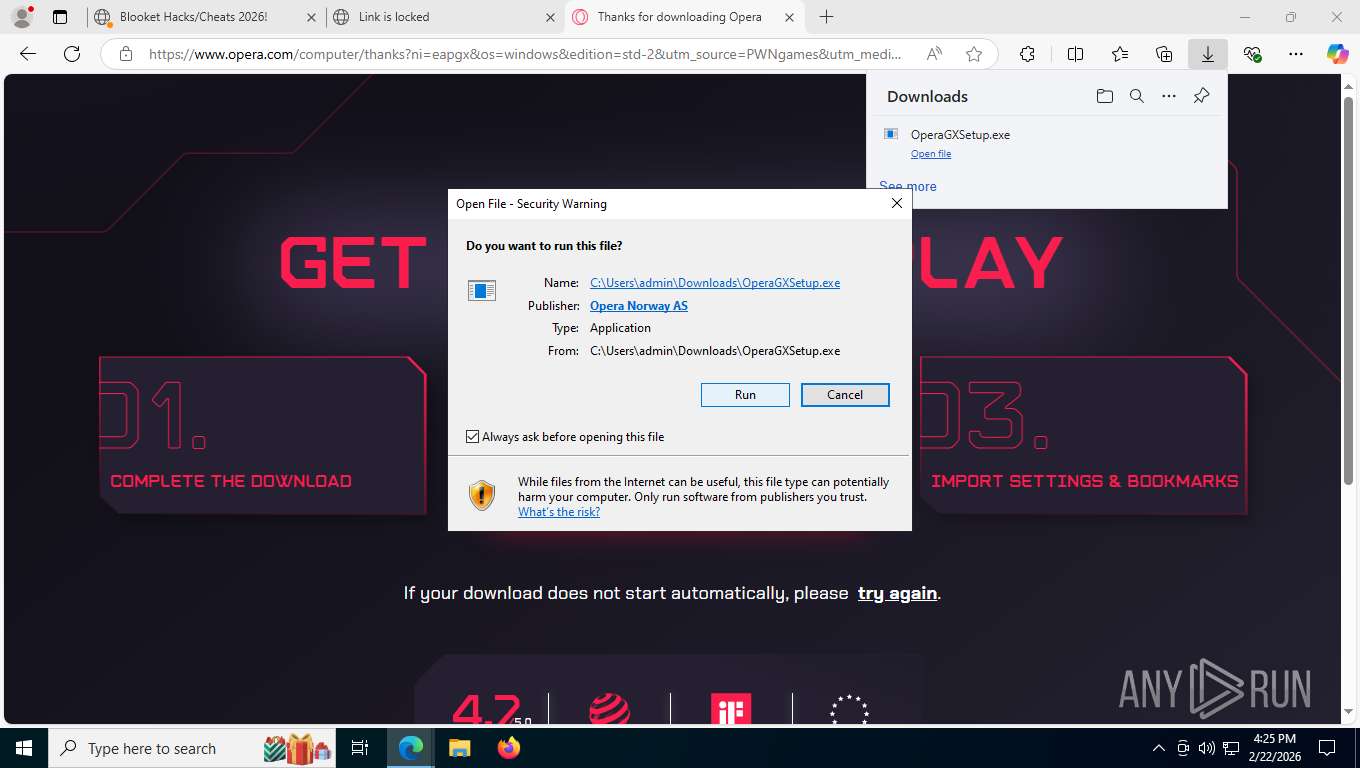The height and width of the screenshot is (768, 1360).
Task: Open the network tray icon
Action: click(x=1231, y=748)
